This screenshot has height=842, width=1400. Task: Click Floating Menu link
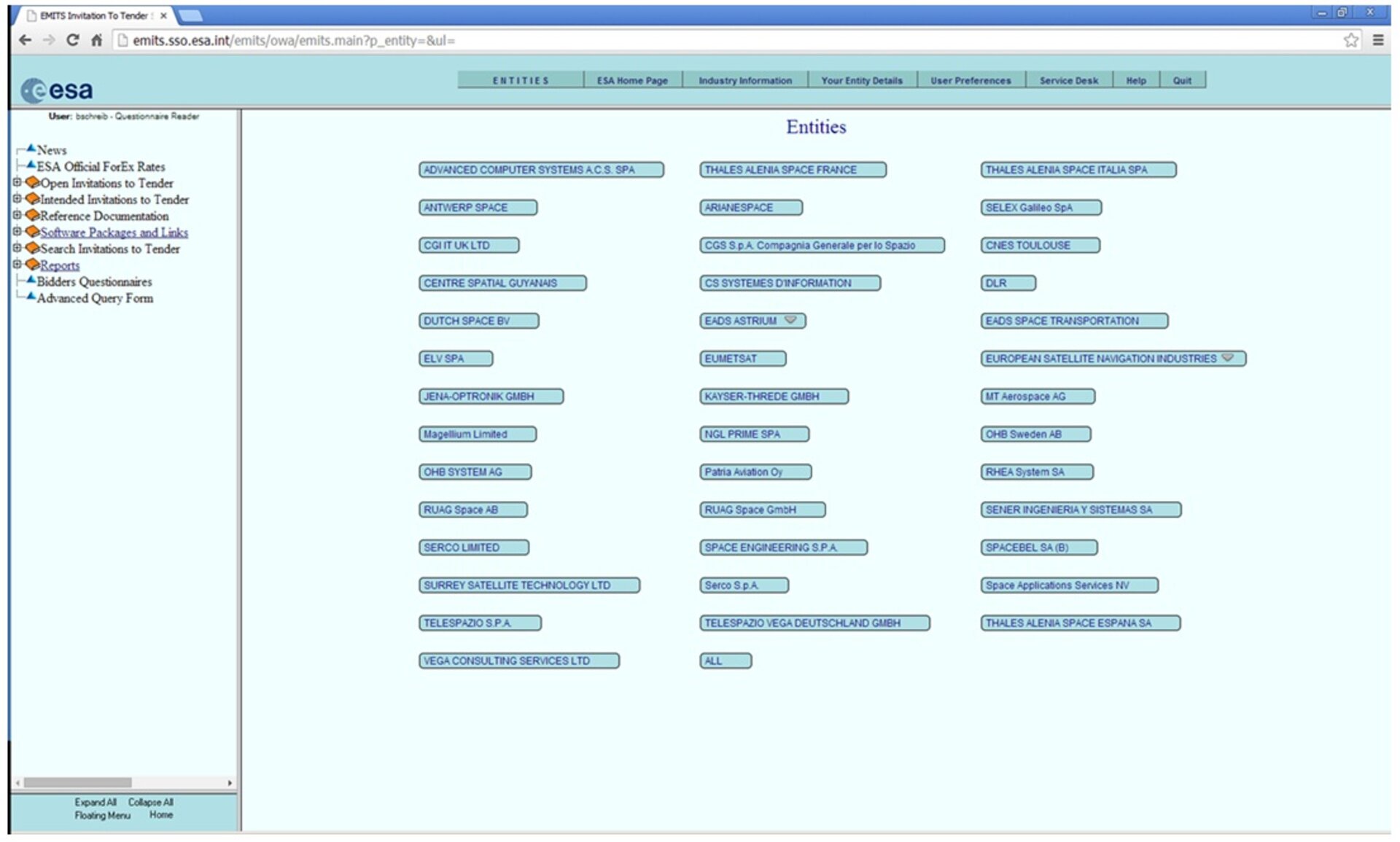pyautogui.click(x=102, y=815)
